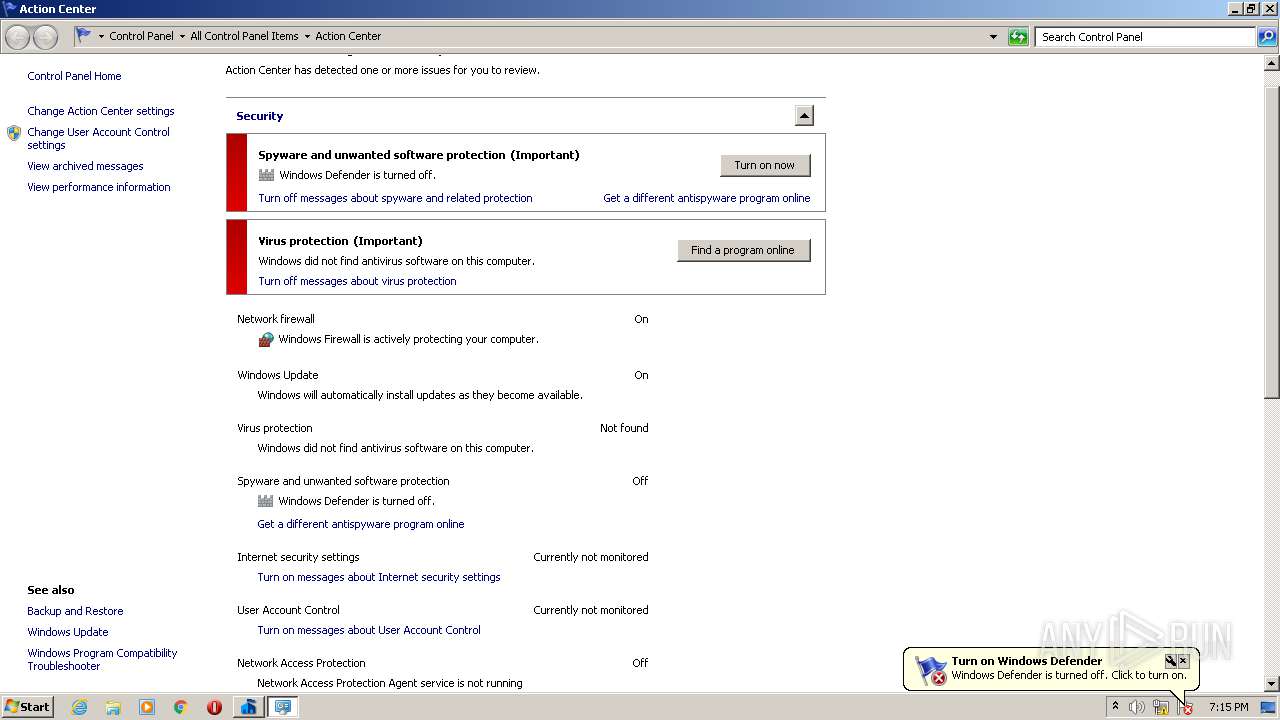Open Backup and Restore

[x=75, y=611]
